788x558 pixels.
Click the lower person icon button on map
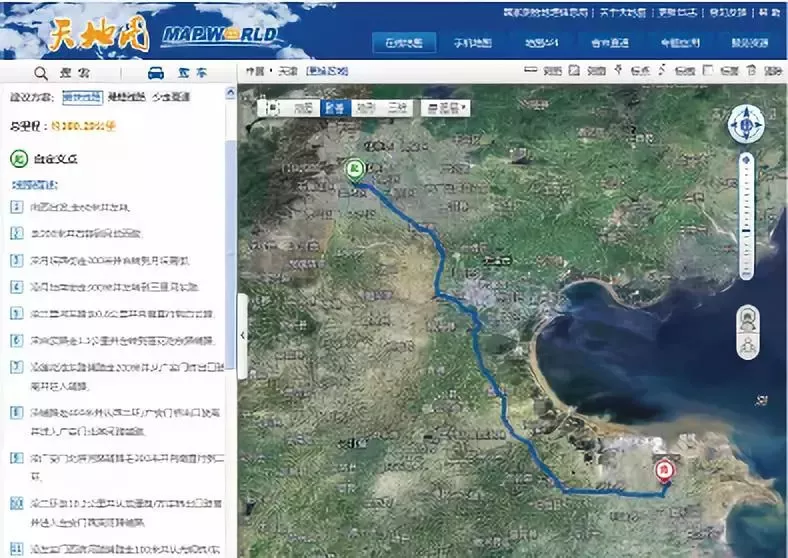coord(747,346)
